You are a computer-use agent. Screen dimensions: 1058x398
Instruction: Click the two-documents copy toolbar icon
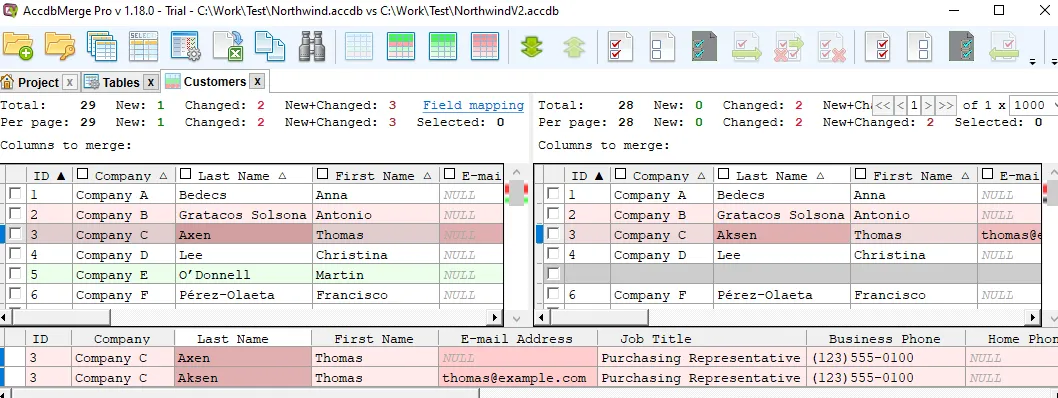click(269, 46)
